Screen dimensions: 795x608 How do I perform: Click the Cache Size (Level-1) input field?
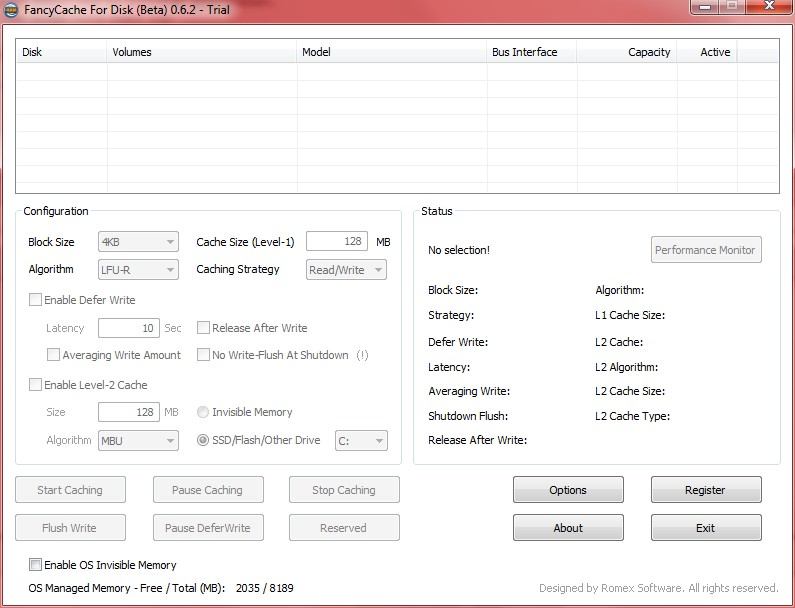[x=337, y=241]
